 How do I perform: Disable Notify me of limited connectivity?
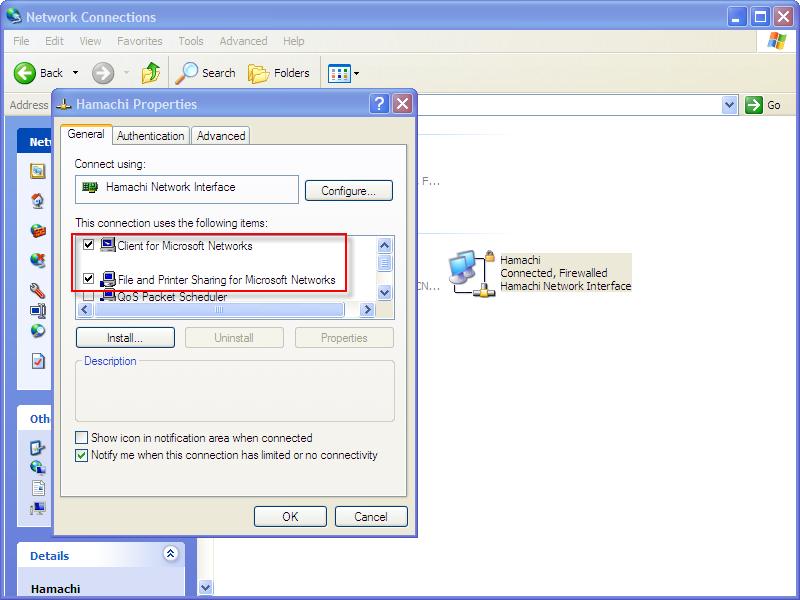82,455
